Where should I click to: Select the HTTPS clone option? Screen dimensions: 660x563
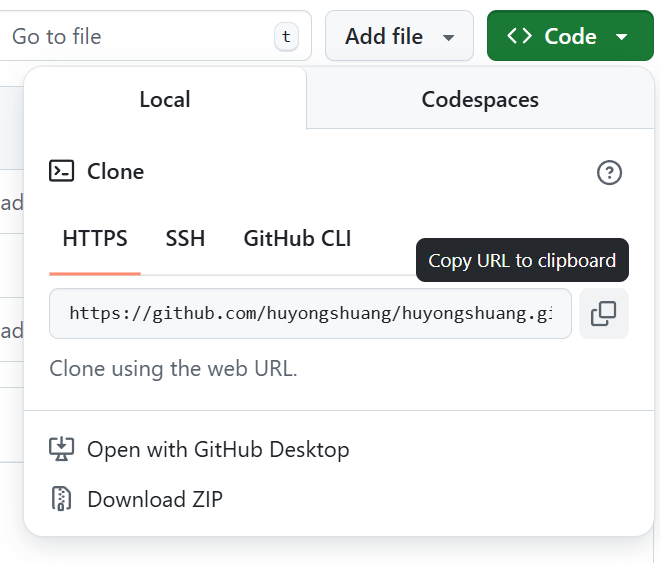(95, 238)
